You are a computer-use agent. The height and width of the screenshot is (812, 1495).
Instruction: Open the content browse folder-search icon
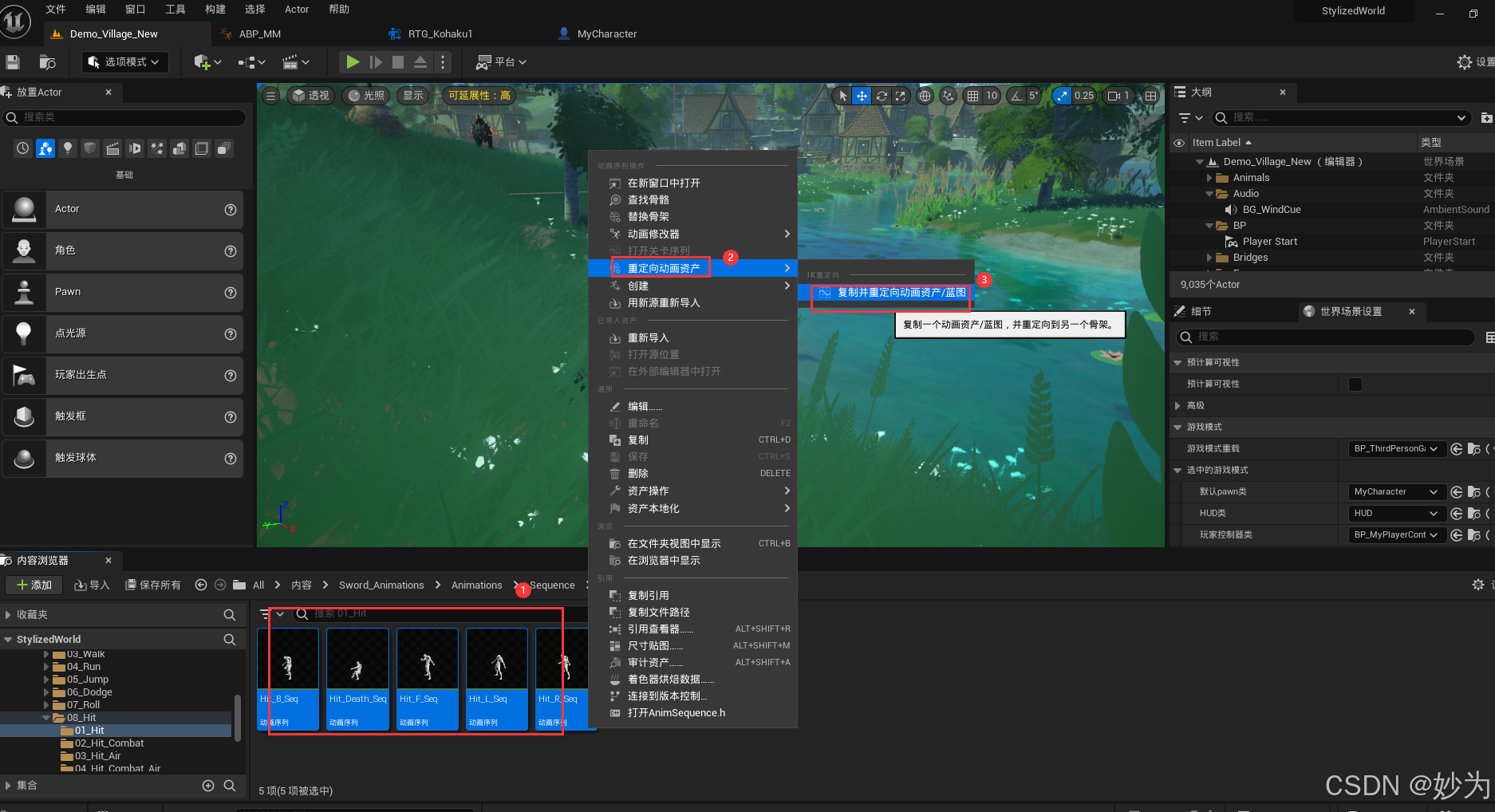point(48,61)
